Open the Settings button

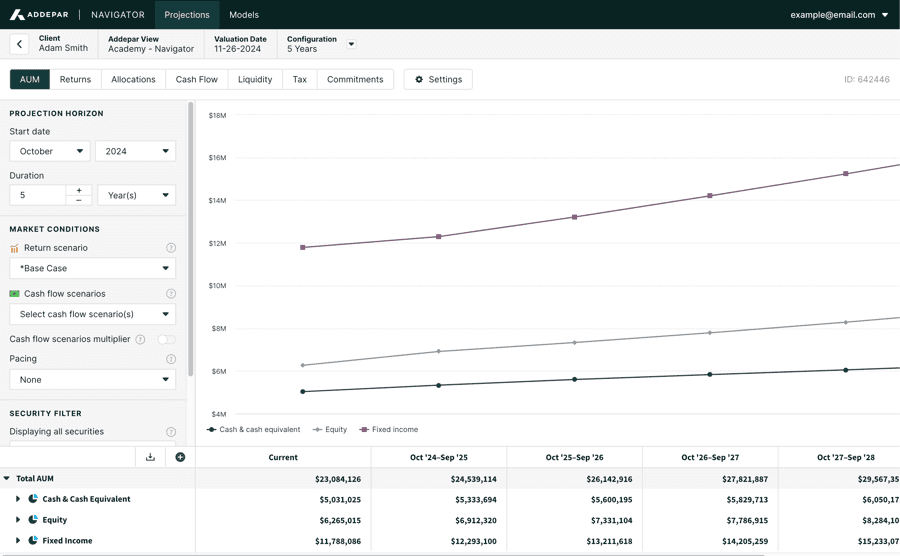pos(438,79)
